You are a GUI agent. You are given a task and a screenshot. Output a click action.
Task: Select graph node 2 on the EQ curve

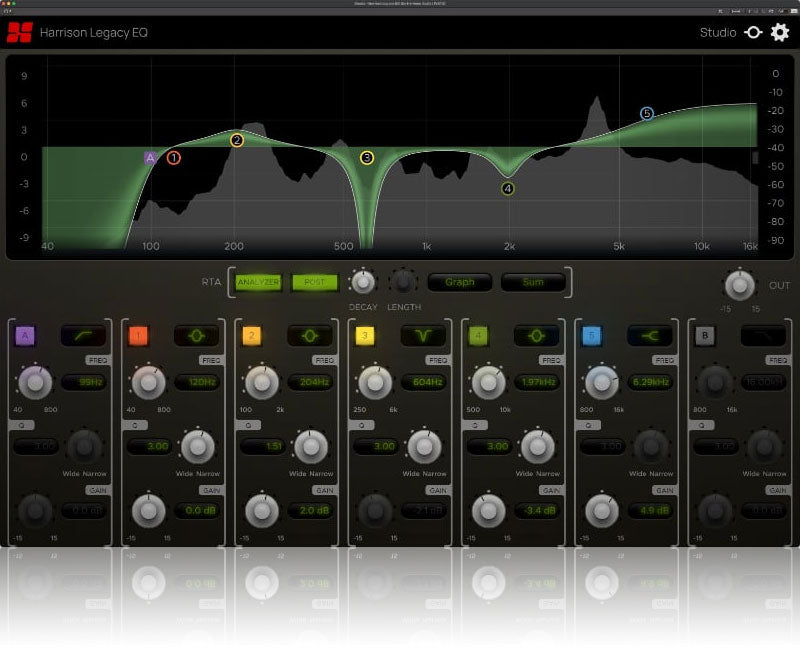pos(237,140)
